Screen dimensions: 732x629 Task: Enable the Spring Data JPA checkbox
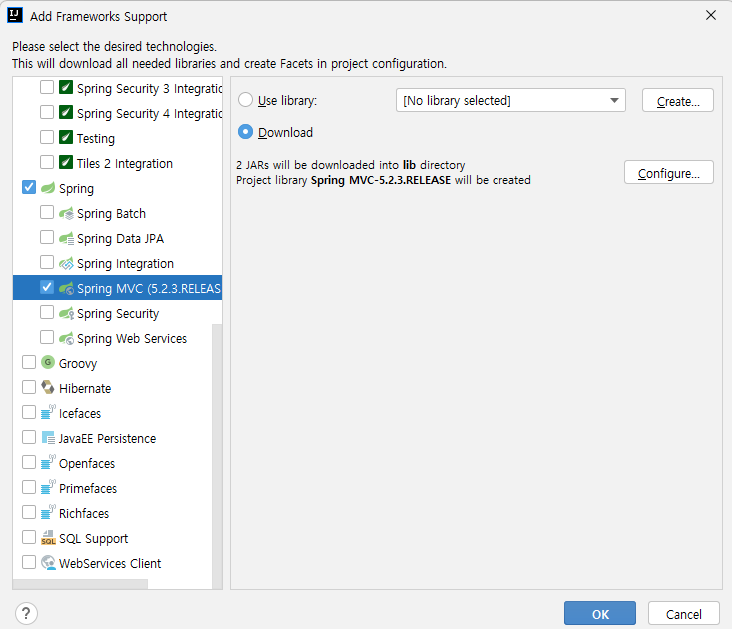pyautogui.click(x=47, y=237)
